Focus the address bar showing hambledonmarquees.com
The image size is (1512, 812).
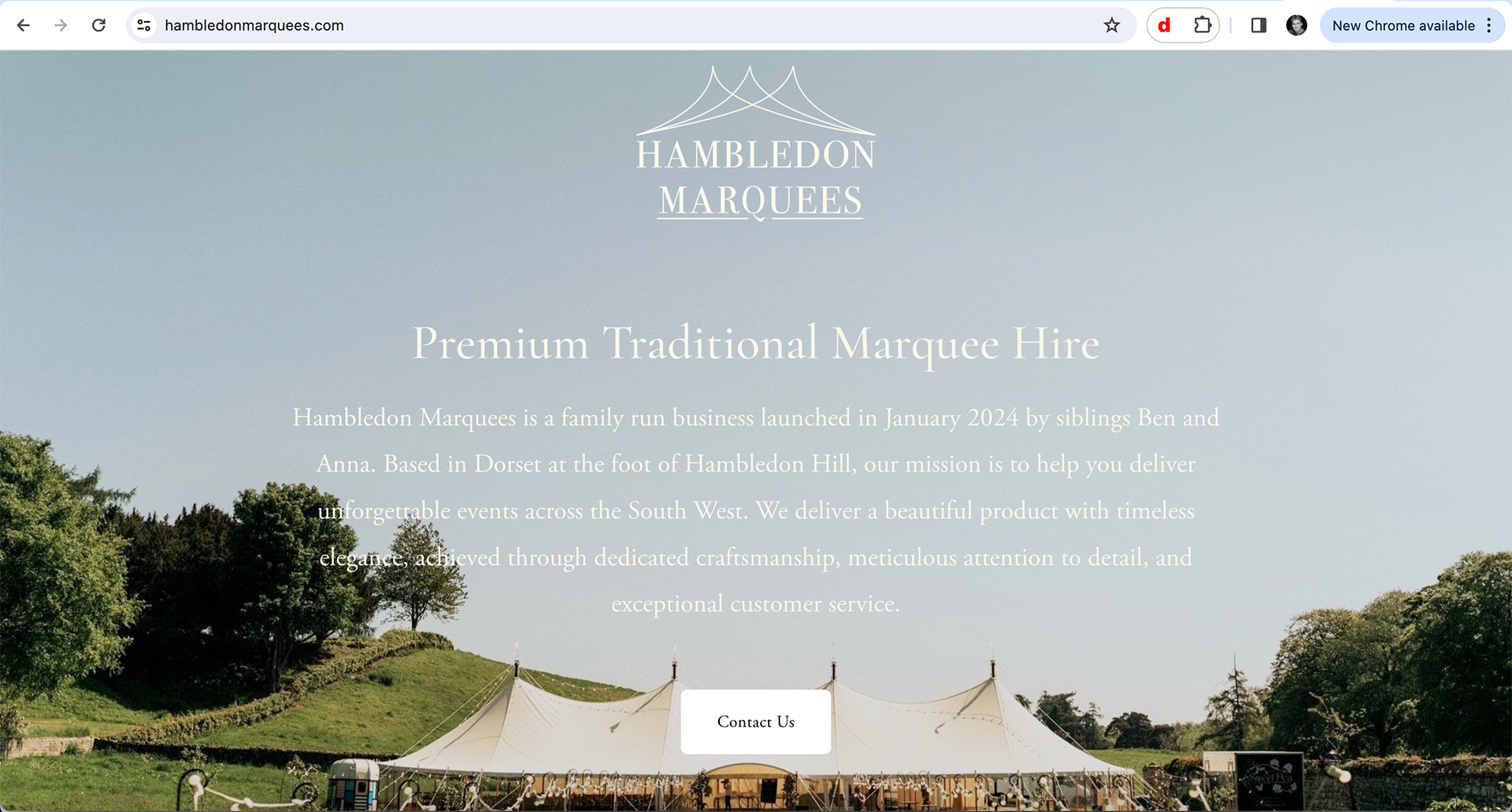coord(614,25)
